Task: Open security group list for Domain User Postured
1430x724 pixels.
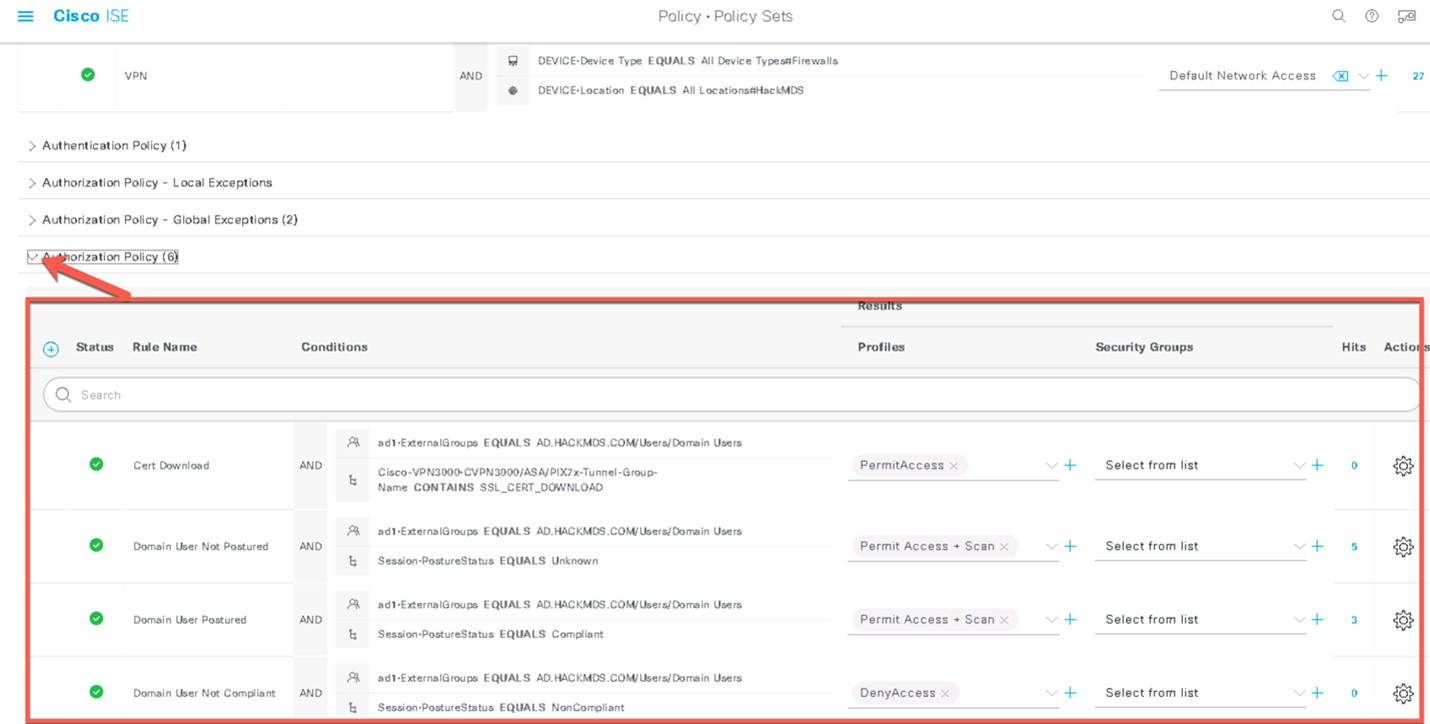Action: [1200, 619]
